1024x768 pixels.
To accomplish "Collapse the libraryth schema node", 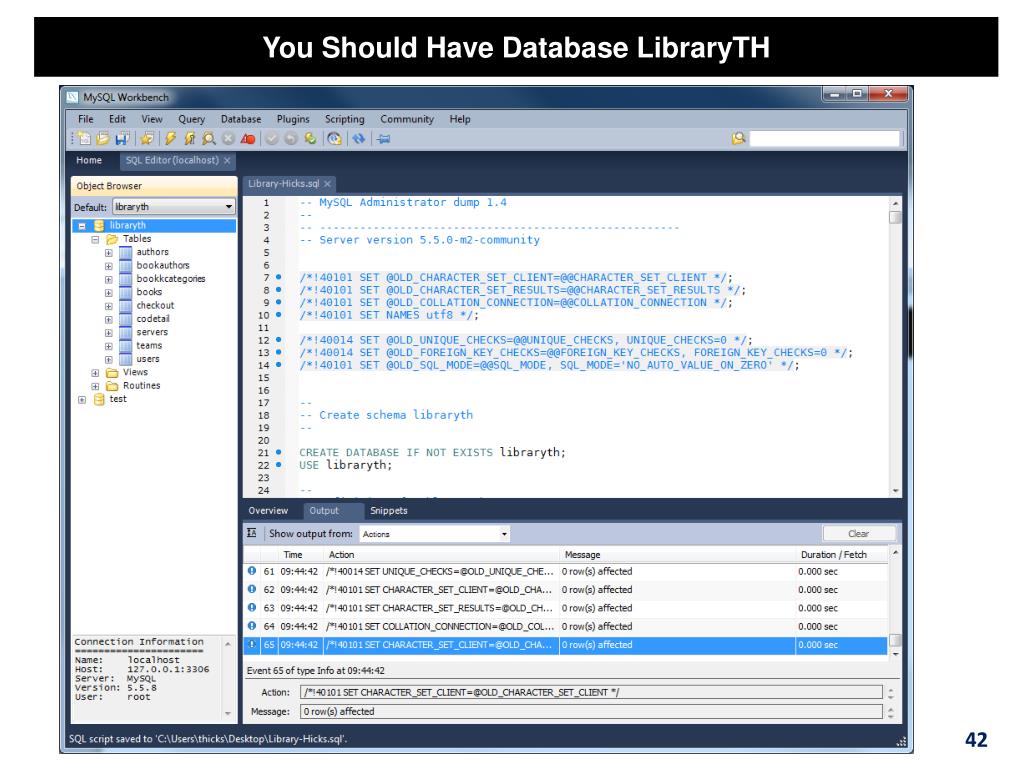I will [82, 226].
